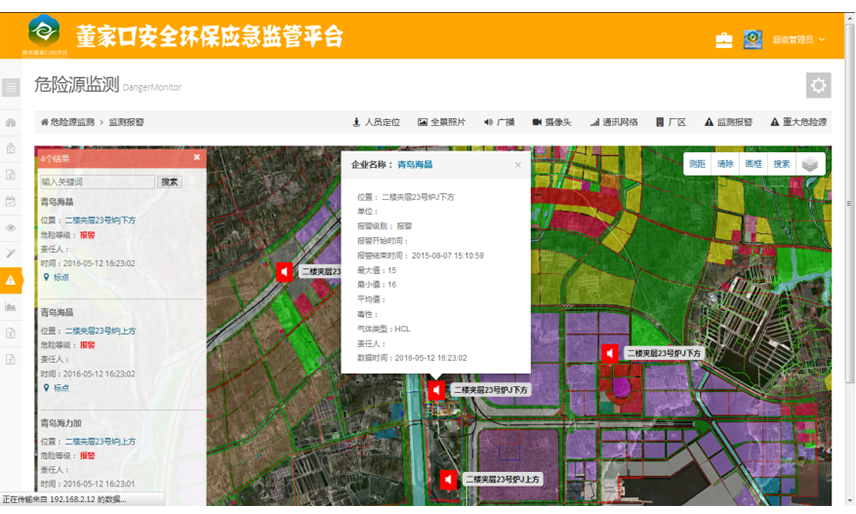Click the user avatar image in header
Viewport: 856px width, 514px height.
pyautogui.click(x=752, y=40)
